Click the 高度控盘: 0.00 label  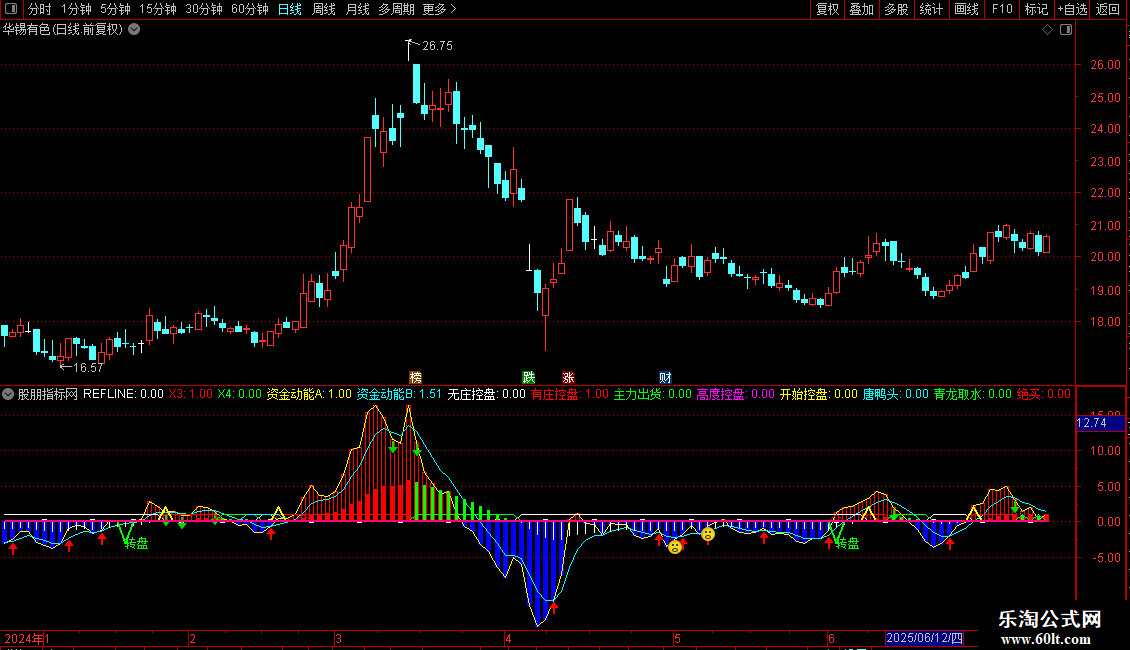pos(736,394)
